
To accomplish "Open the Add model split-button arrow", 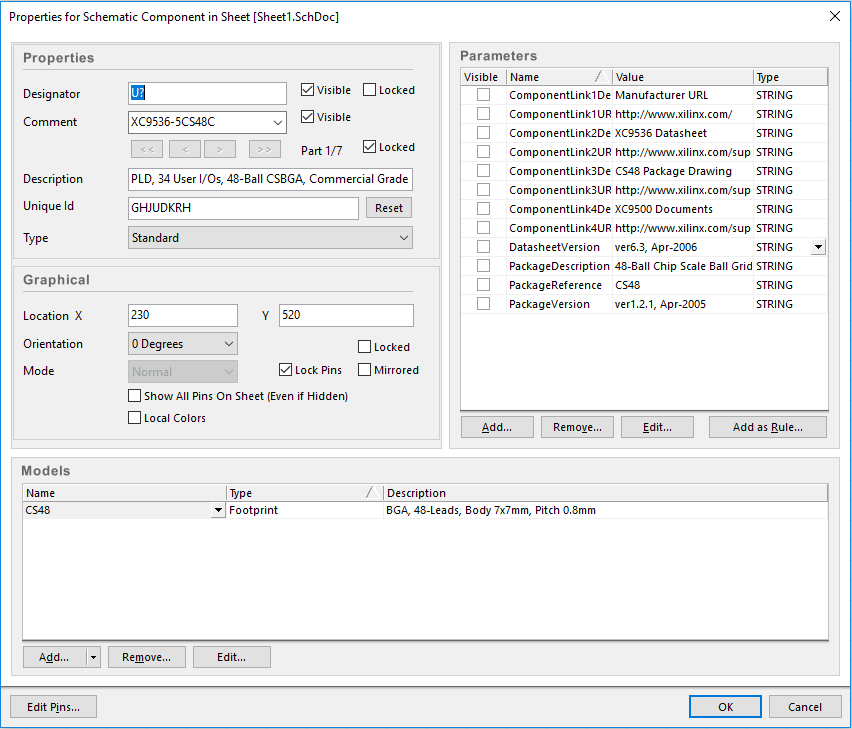I will (94, 657).
